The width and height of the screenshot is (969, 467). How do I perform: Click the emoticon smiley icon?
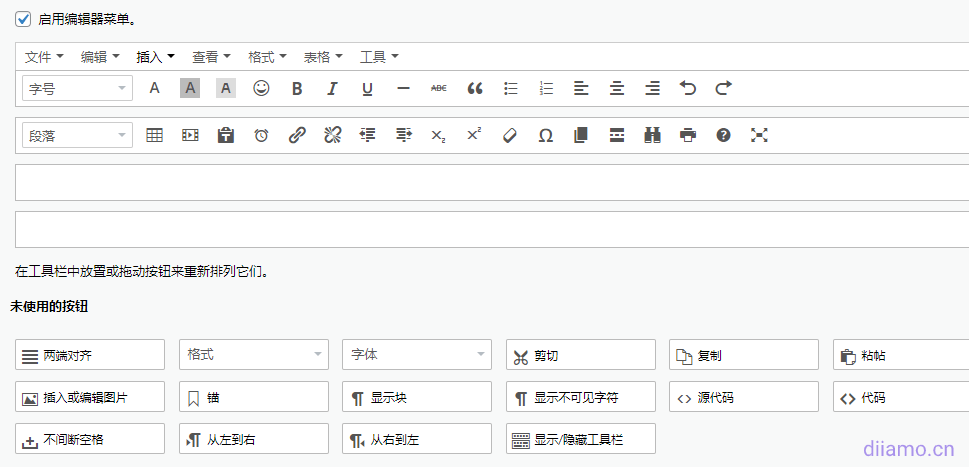tap(261, 88)
